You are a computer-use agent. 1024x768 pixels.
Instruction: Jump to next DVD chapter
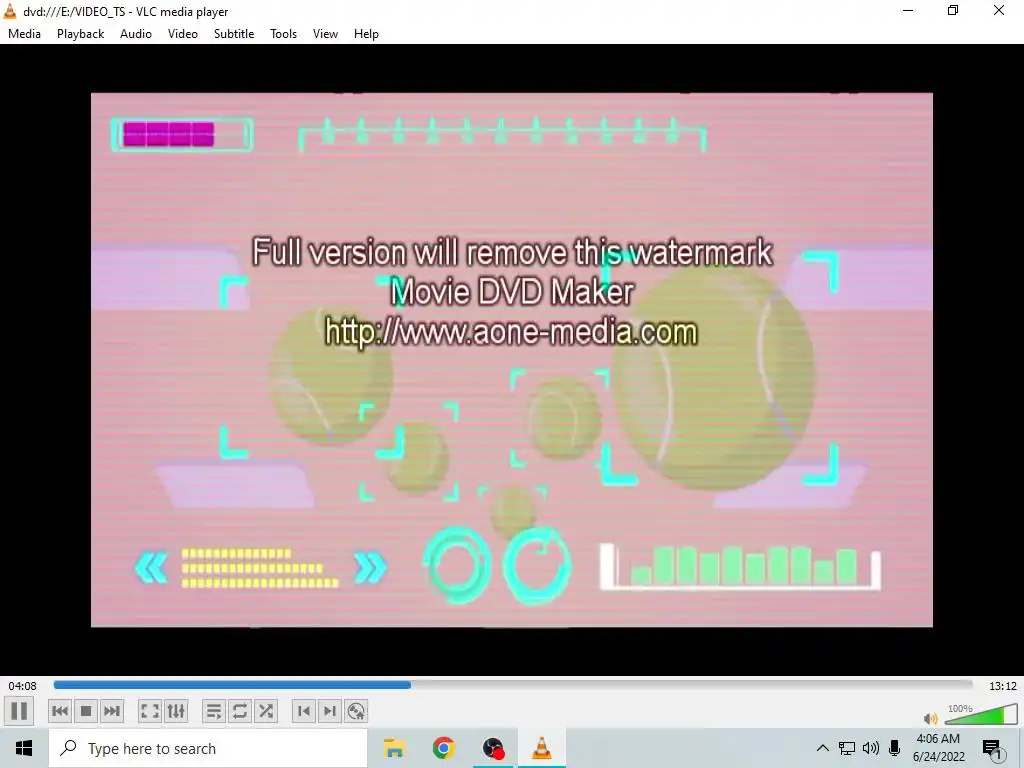pos(330,711)
